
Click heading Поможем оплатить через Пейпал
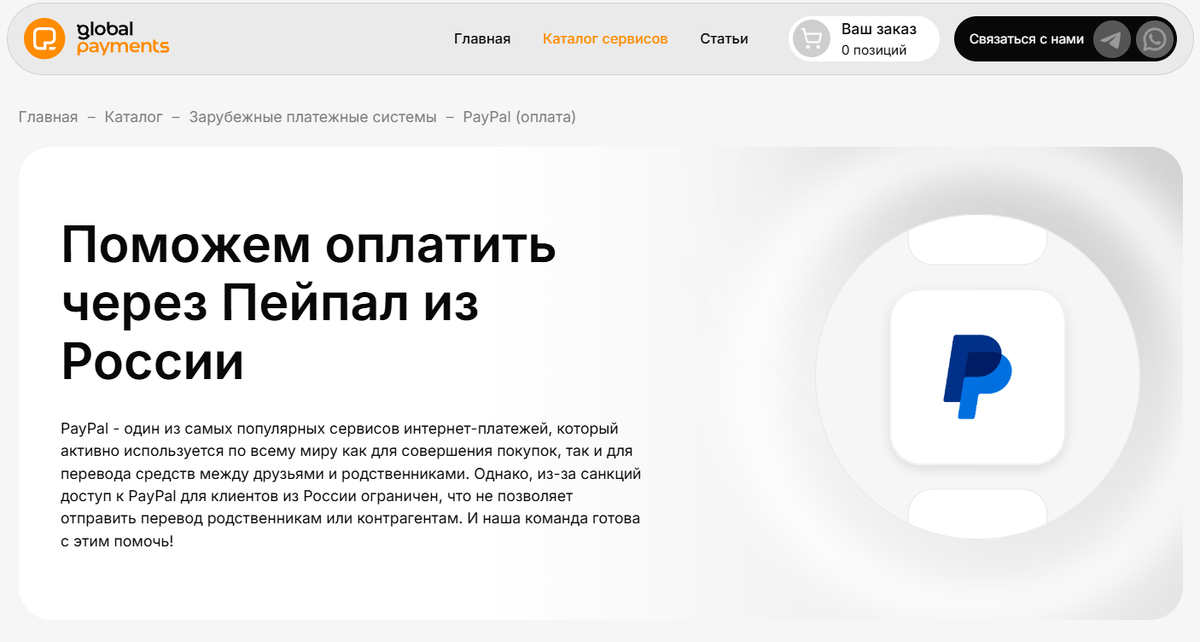click(x=308, y=303)
